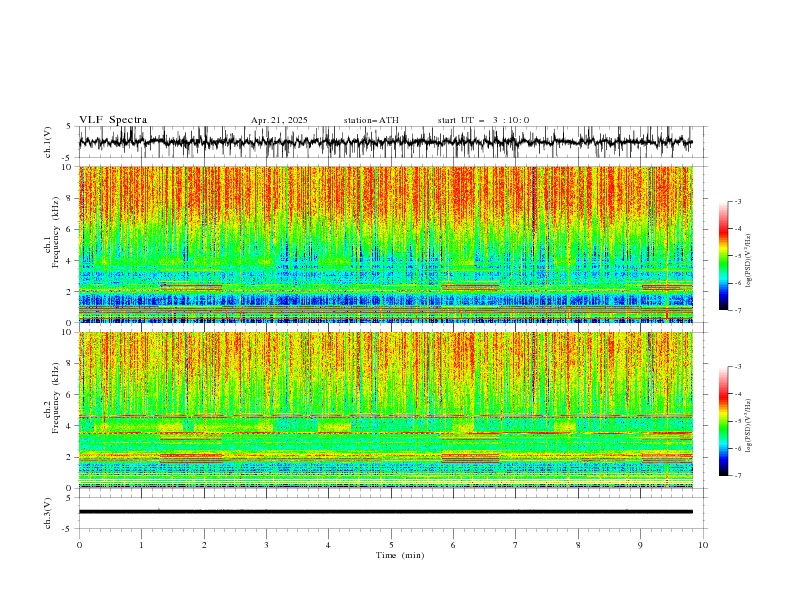Click the 'start UT = 3:10:0' label
Image resolution: width=792 pixels, height=612 pixels.
[x=483, y=120]
